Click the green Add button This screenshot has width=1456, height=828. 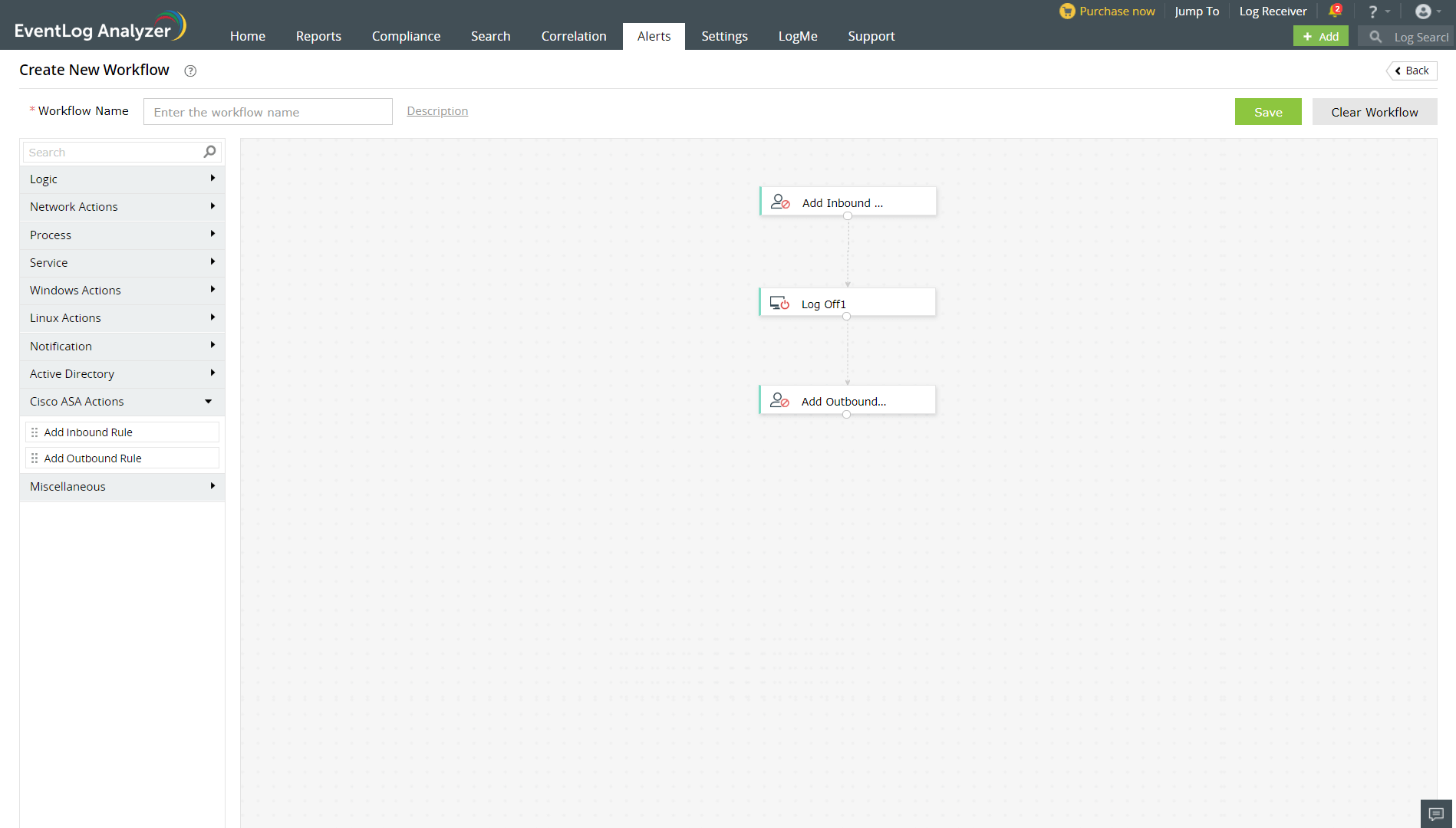click(1321, 36)
